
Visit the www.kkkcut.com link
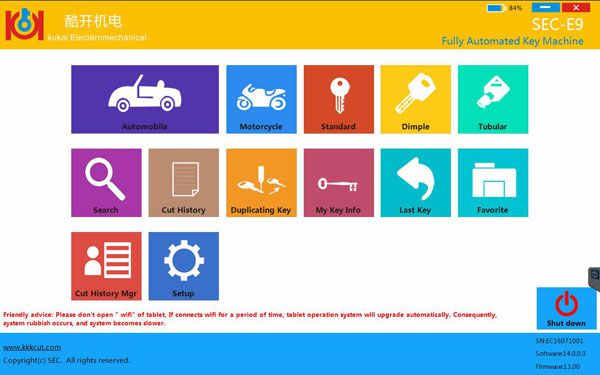pos(32,347)
